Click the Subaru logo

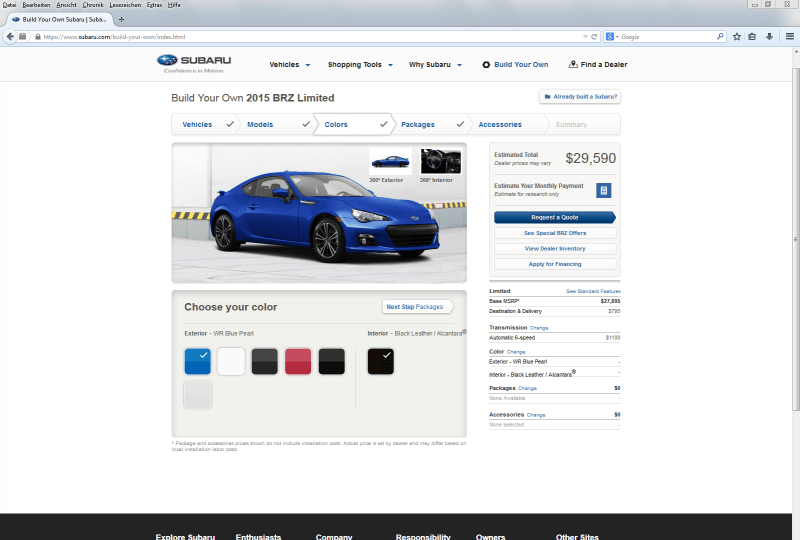point(194,63)
